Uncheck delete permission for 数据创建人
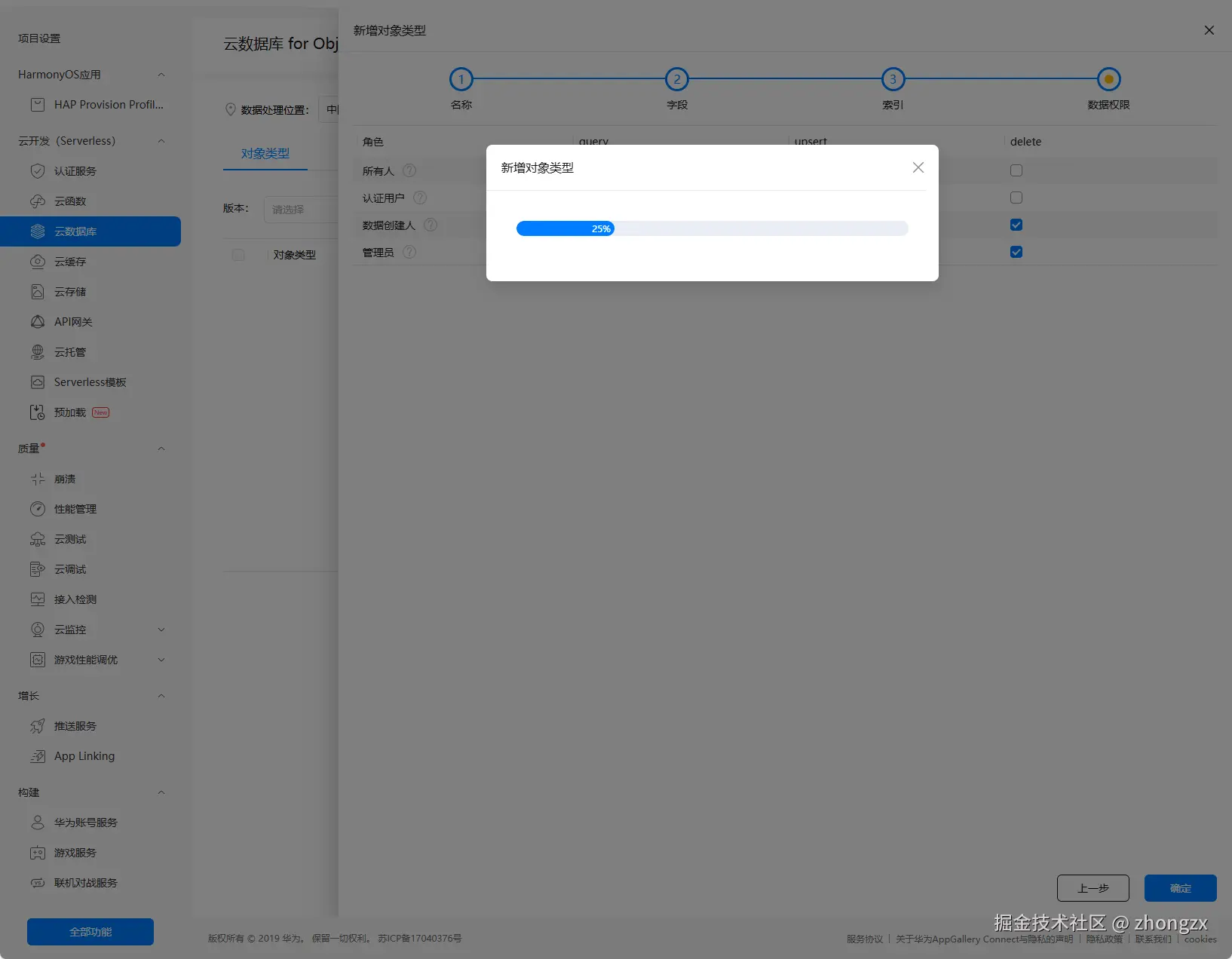 click(1016, 225)
